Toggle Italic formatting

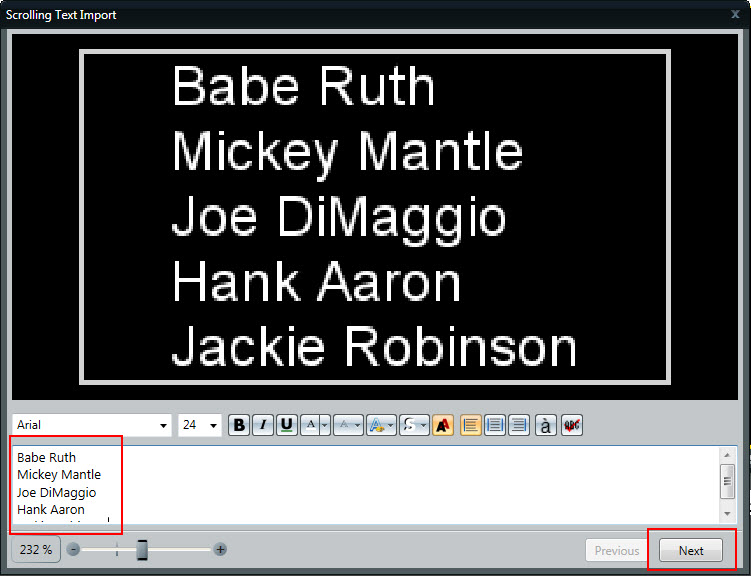coord(263,425)
